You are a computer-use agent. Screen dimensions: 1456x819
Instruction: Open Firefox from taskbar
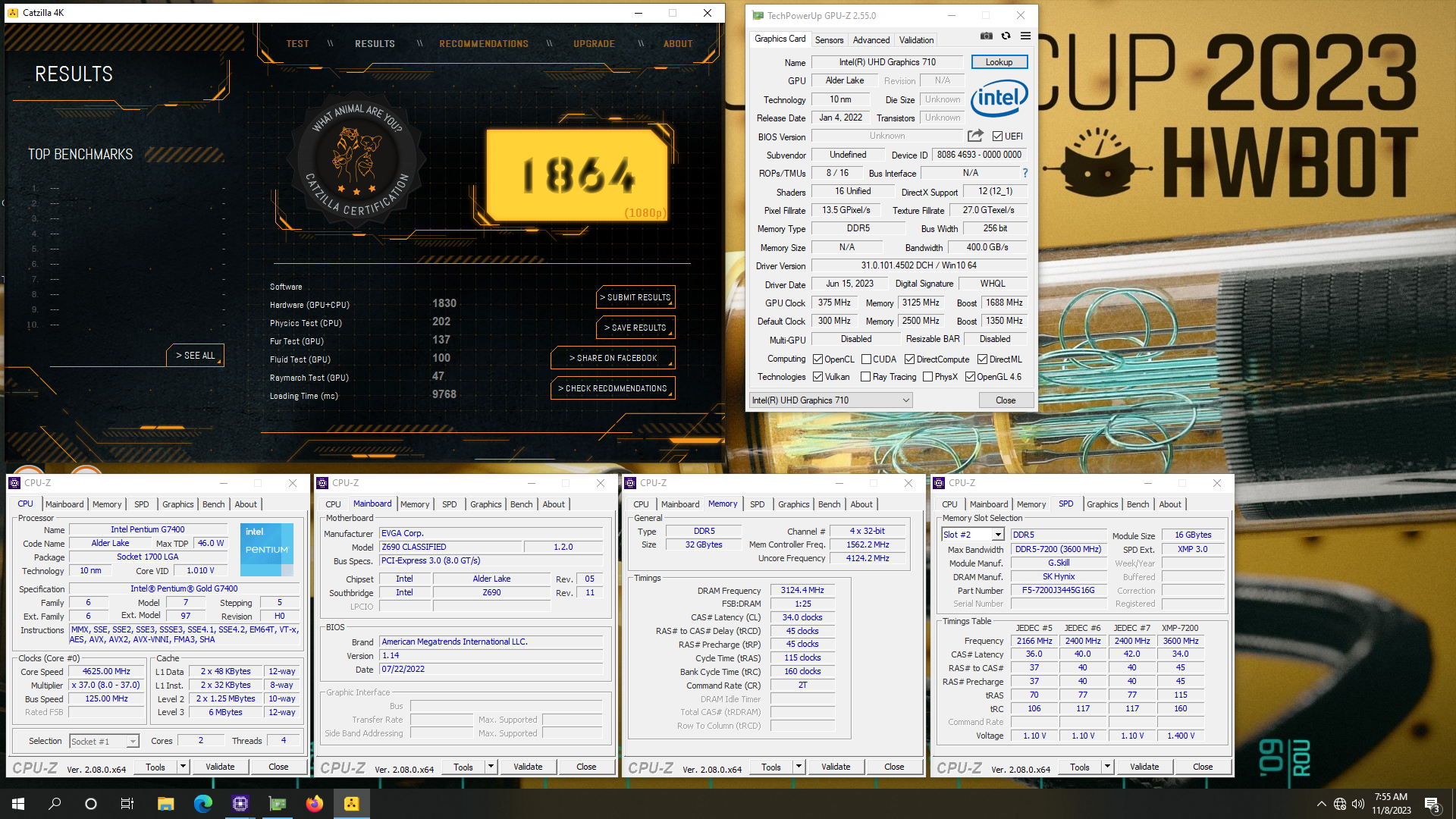pyautogui.click(x=314, y=804)
